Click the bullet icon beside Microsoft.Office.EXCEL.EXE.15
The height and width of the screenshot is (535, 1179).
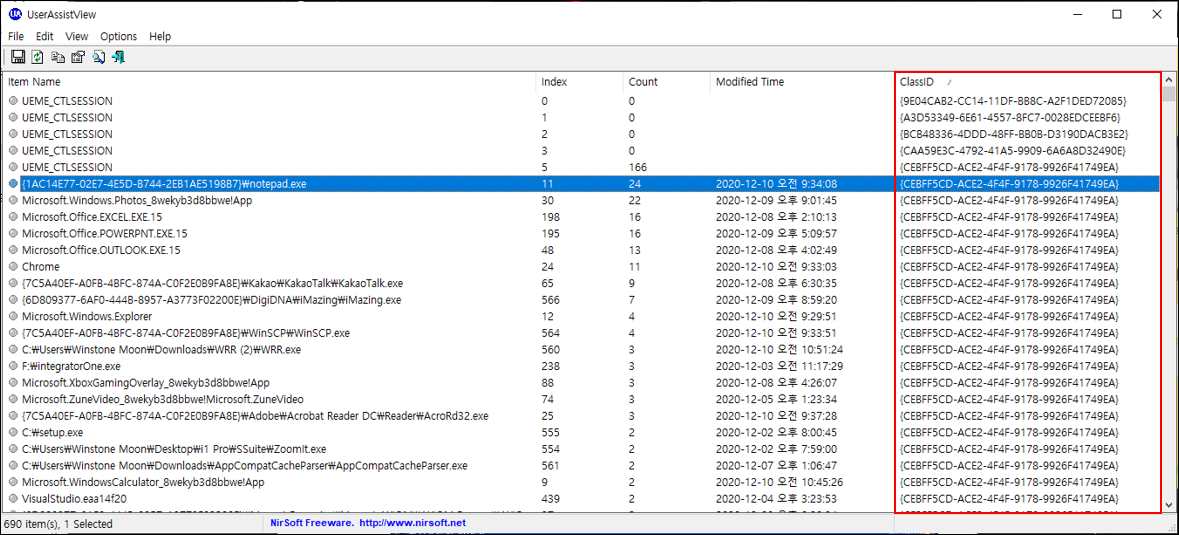pyautogui.click(x=13, y=216)
